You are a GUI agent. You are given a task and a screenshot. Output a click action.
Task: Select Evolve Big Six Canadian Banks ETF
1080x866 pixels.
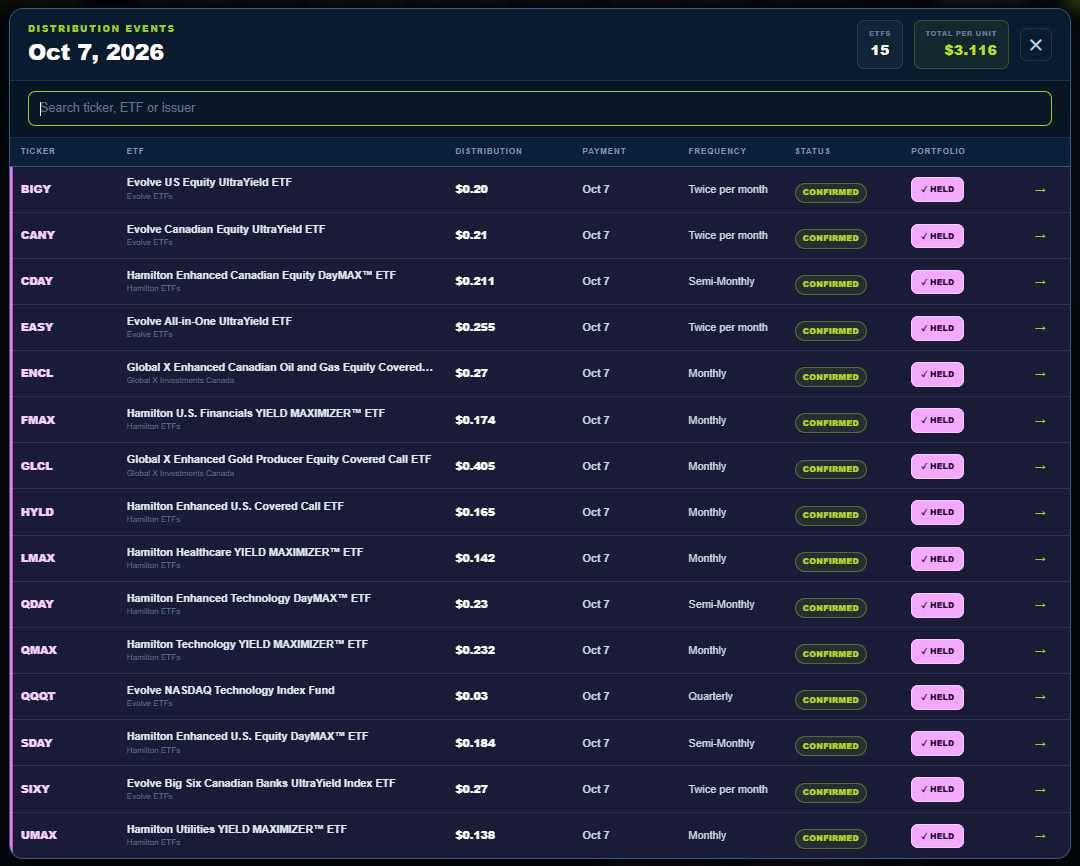[261, 783]
